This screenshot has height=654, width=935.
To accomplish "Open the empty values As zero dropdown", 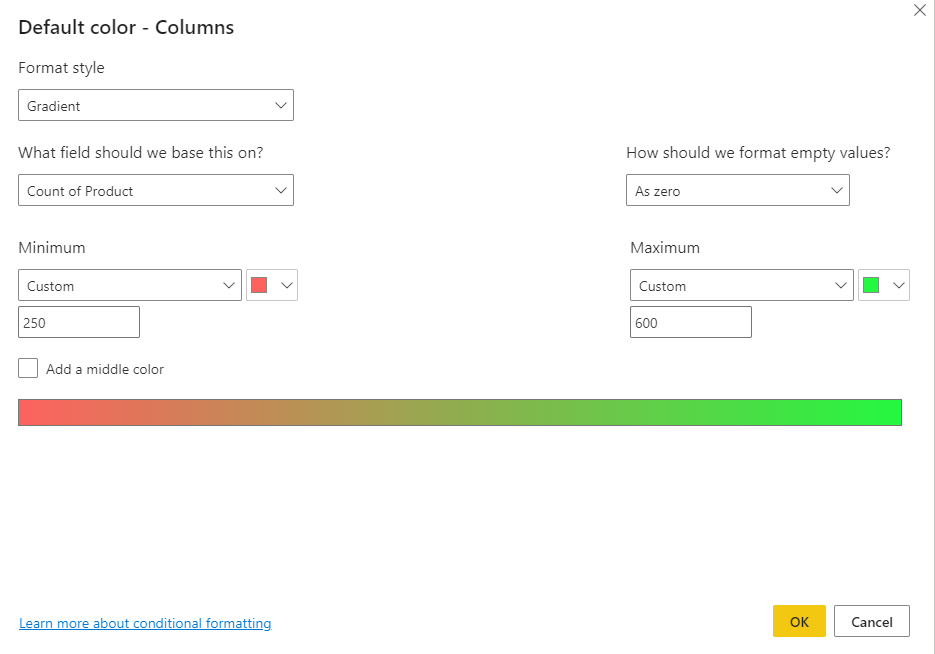I will click(x=737, y=190).
